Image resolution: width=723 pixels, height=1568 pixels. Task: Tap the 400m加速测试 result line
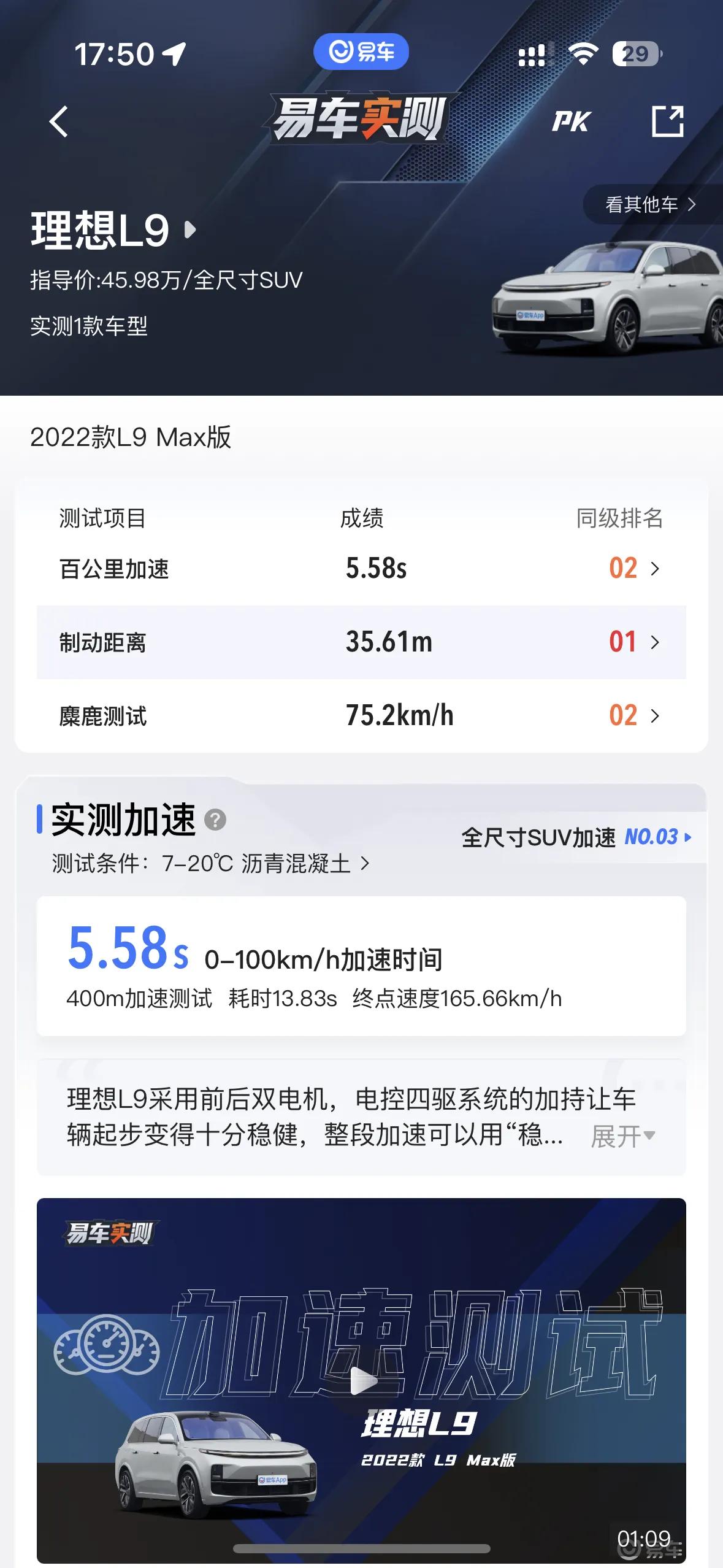point(314,999)
